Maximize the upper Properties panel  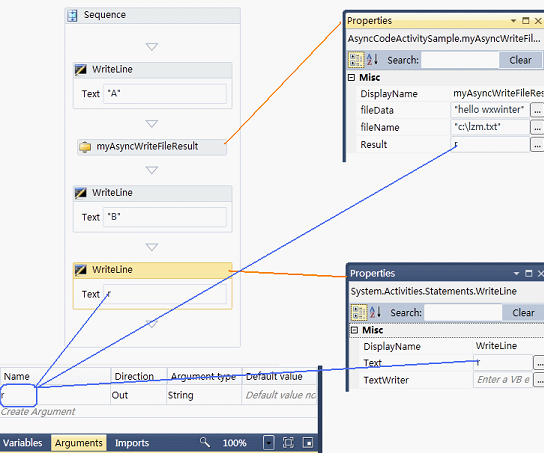point(526,21)
